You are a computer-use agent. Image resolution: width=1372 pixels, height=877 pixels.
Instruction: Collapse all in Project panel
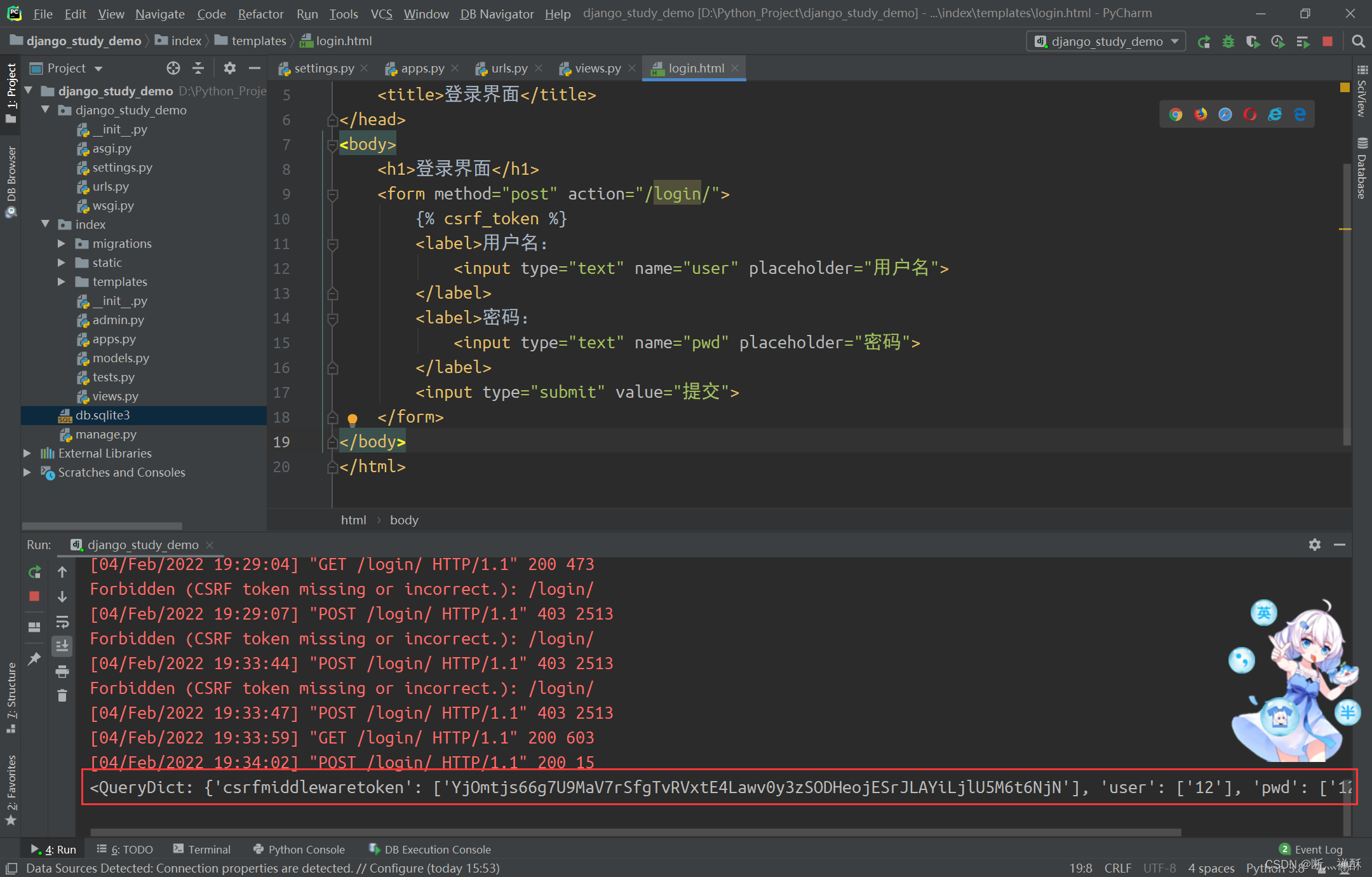click(198, 68)
